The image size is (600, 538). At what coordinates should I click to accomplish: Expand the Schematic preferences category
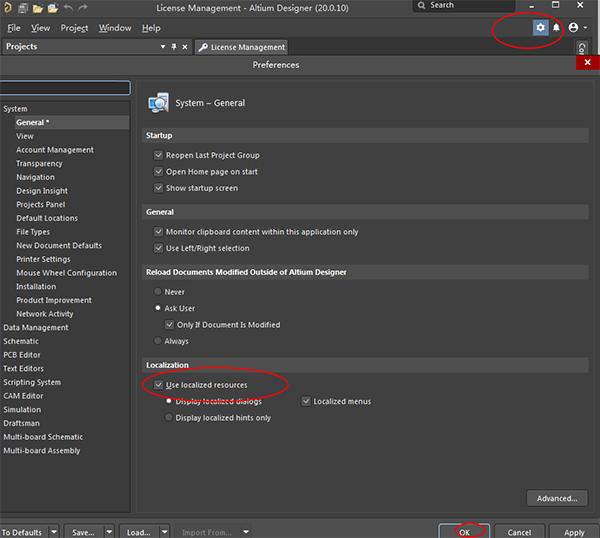click(21, 341)
